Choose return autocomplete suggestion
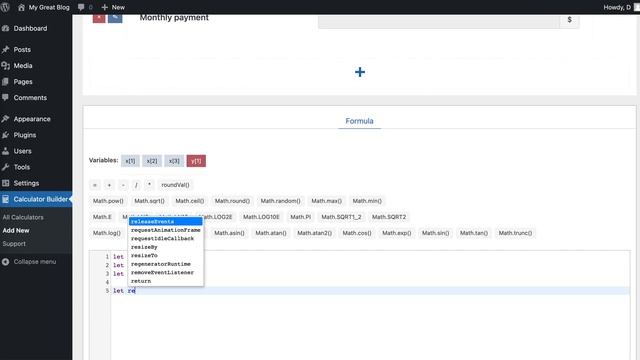640x360 pixels. 166,281
